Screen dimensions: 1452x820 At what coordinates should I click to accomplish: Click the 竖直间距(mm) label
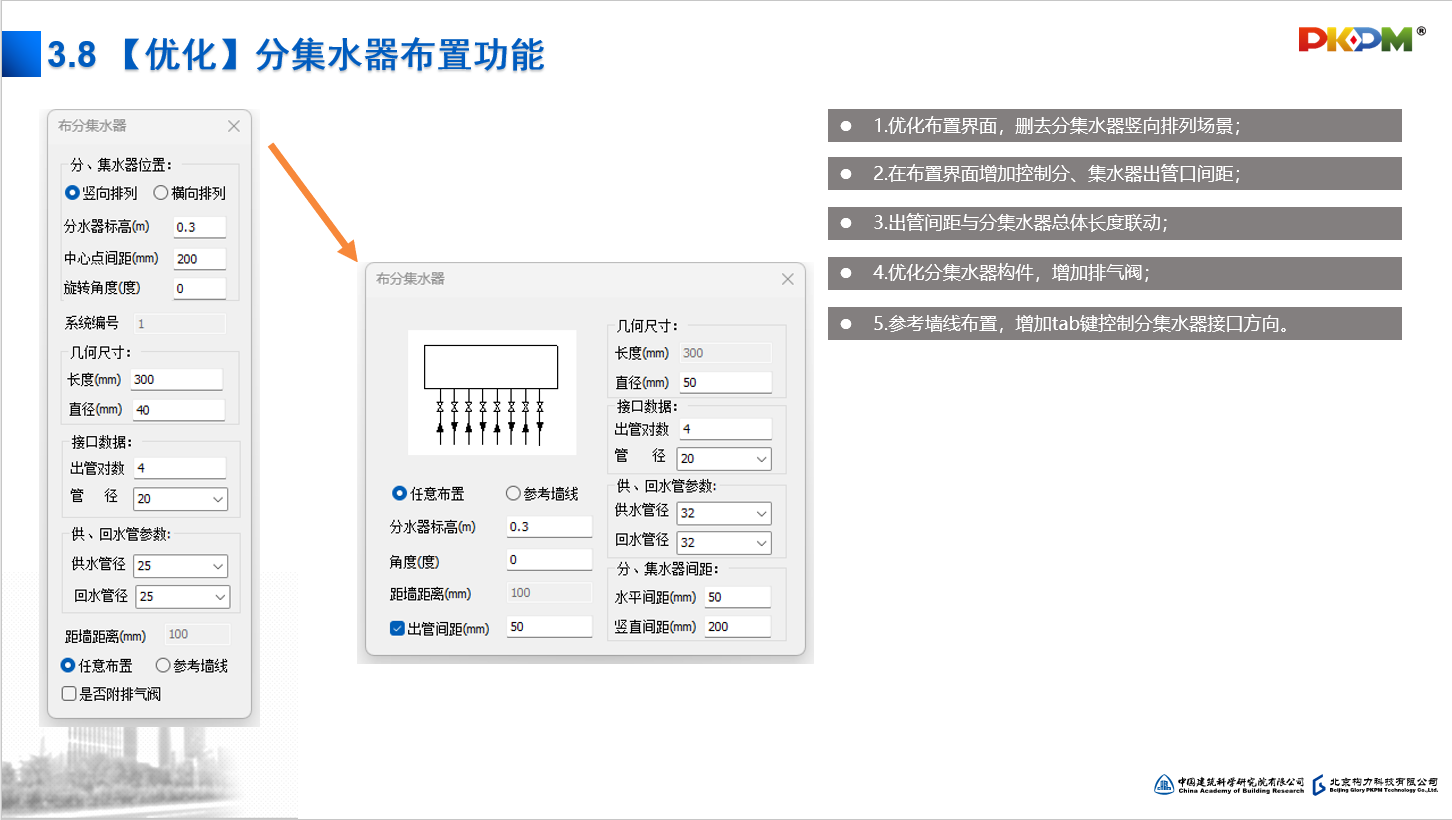(x=655, y=627)
